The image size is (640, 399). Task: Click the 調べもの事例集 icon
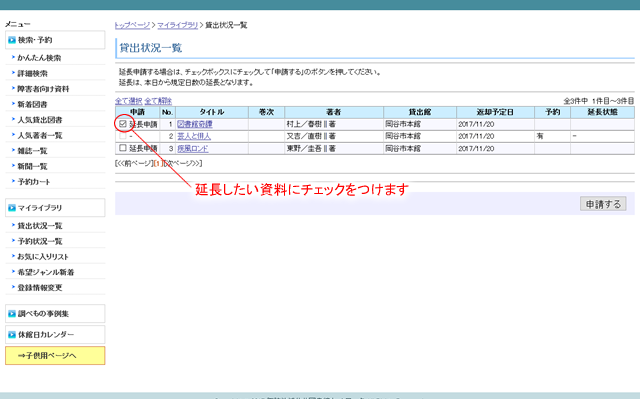(12, 314)
